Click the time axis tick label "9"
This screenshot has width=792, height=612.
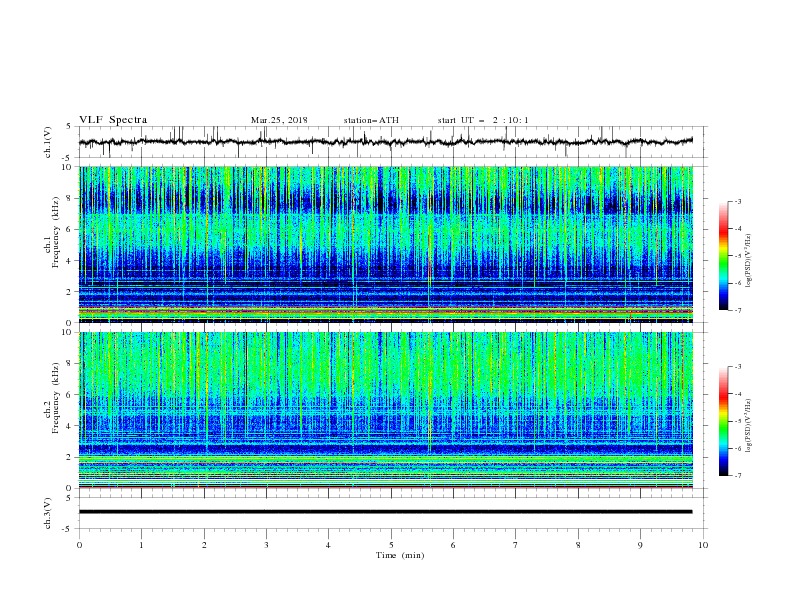click(640, 545)
